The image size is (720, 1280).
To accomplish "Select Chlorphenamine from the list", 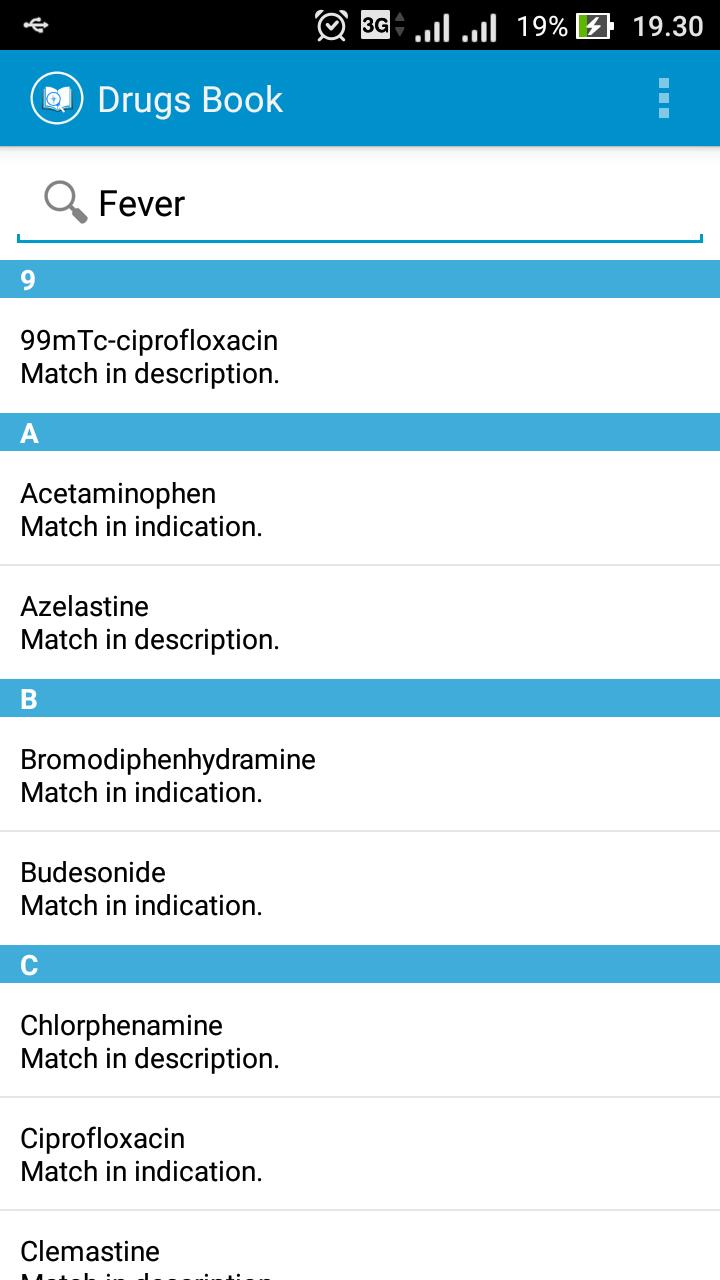I will tap(360, 1041).
